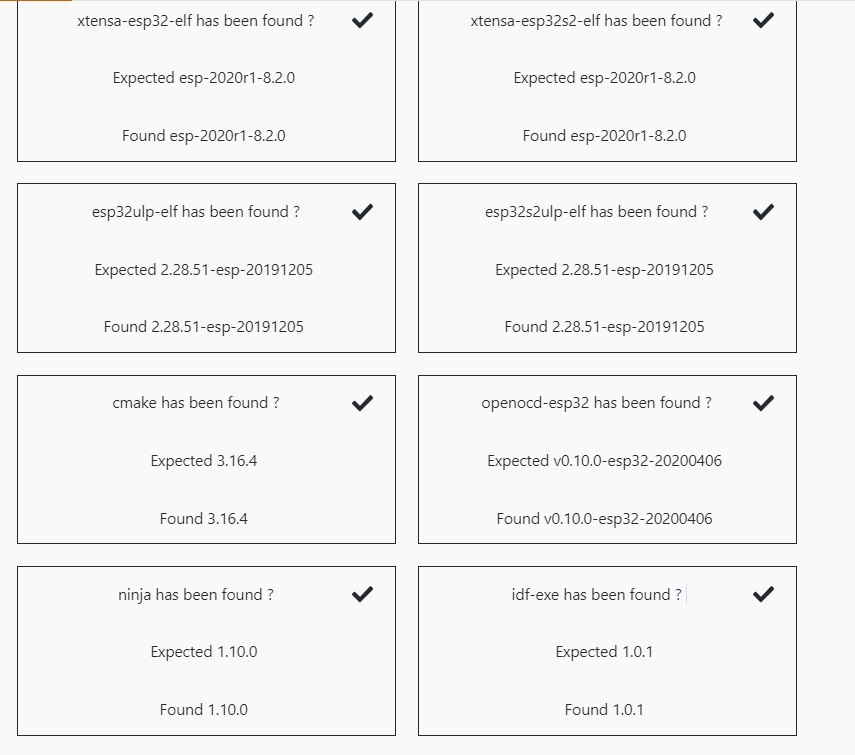Click the esp32s2ulp-elf checkmark icon
855x755 pixels.
[763, 211]
